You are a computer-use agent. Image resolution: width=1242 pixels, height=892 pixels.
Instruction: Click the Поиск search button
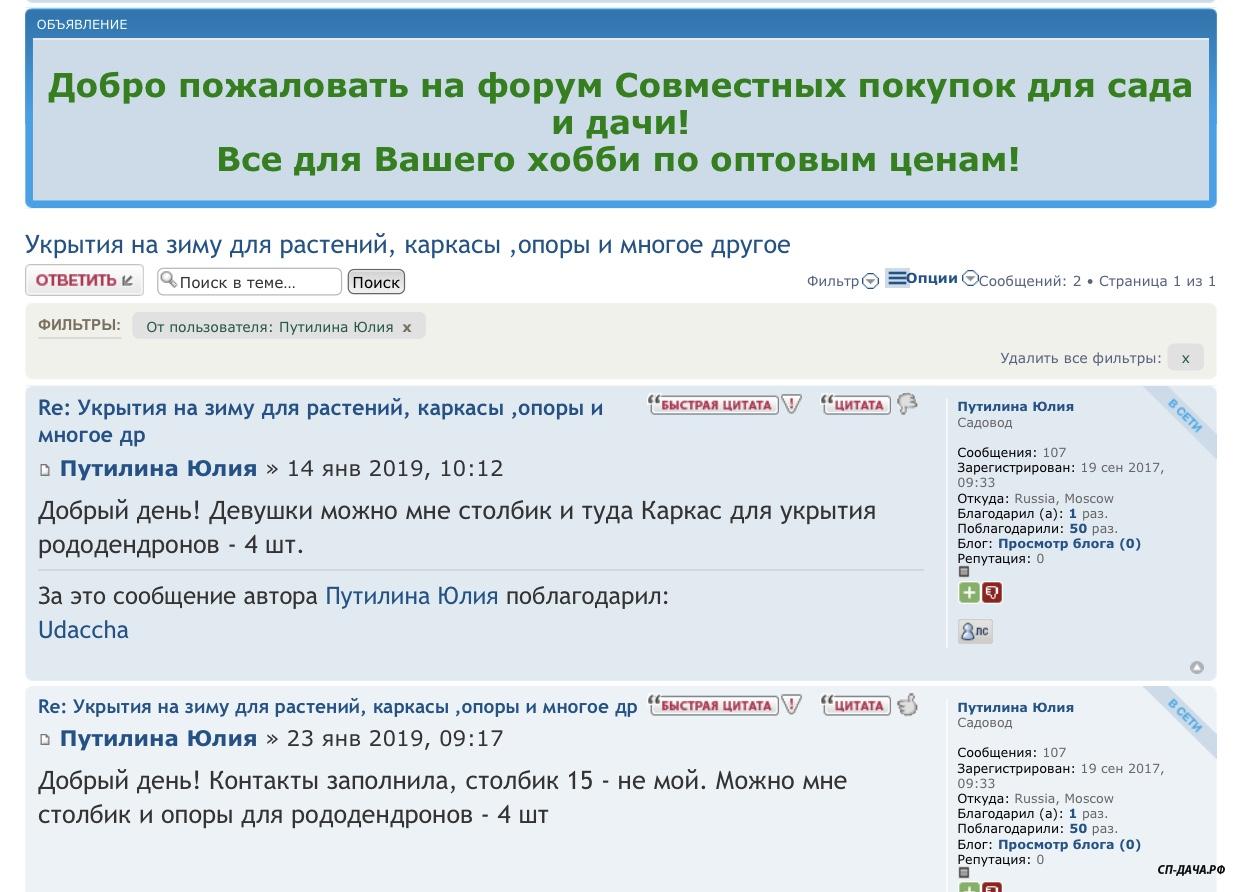pyautogui.click(x=376, y=282)
